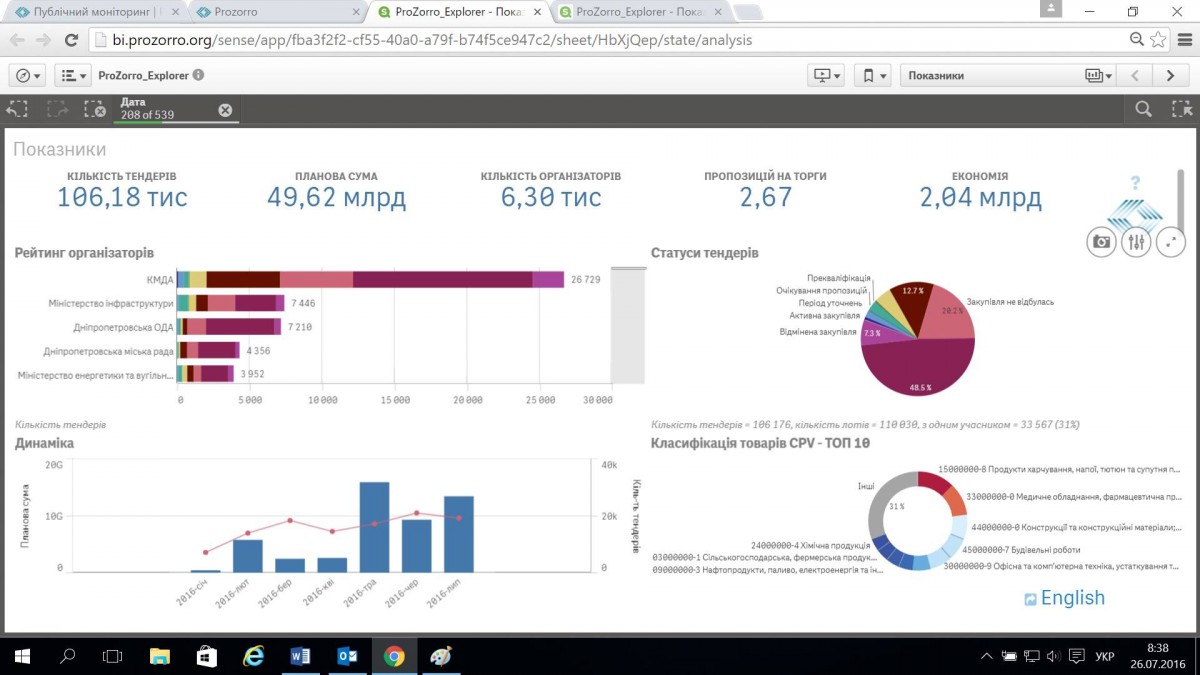Open the smart search magnifier icon
This screenshot has height=675, width=1200.
[x=1143, y=110]
